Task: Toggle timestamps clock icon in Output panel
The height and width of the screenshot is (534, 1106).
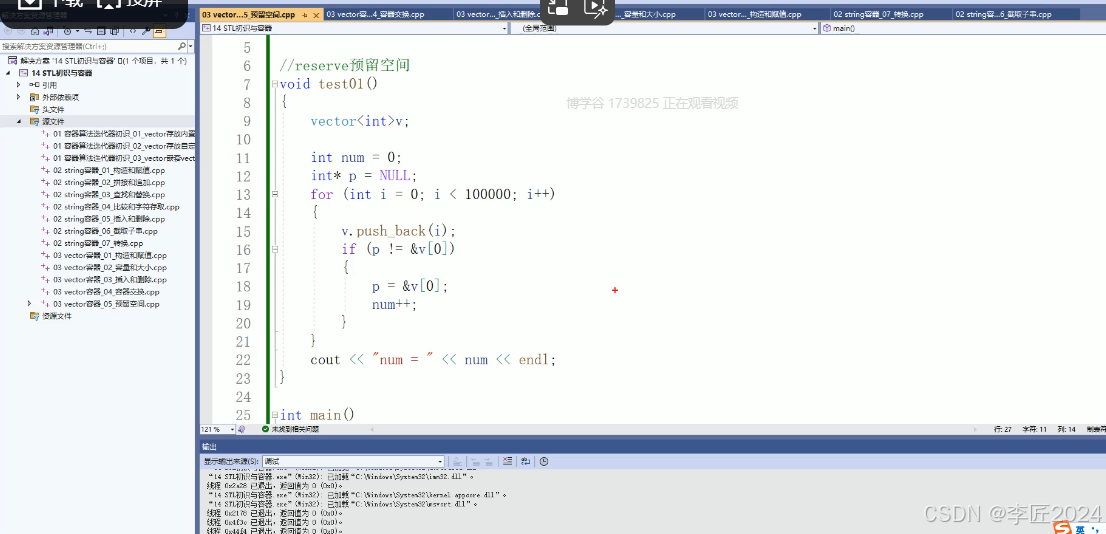Action: 544,461
